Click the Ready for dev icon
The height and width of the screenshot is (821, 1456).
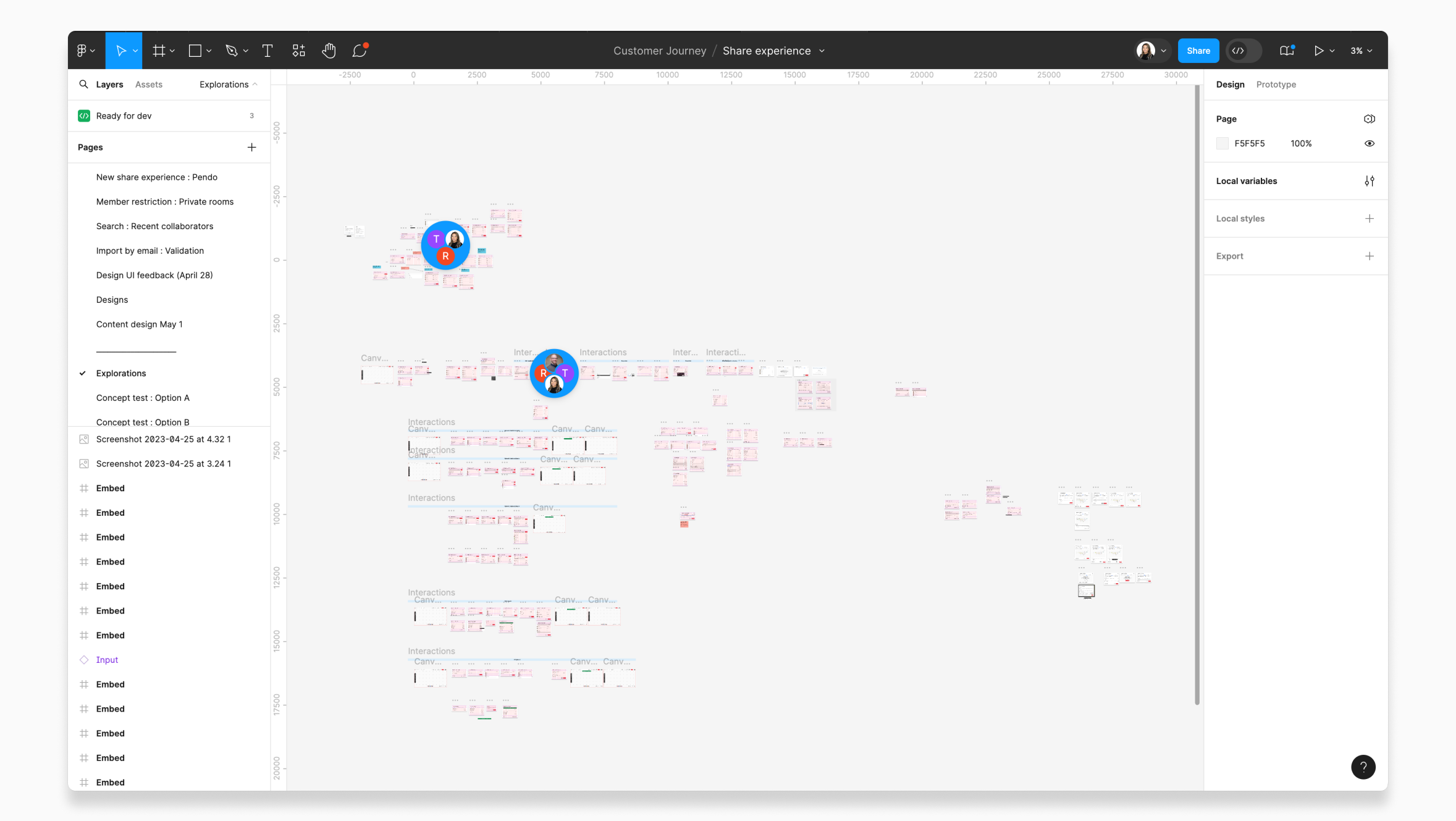pyautogui.click(x=84, y=116)
